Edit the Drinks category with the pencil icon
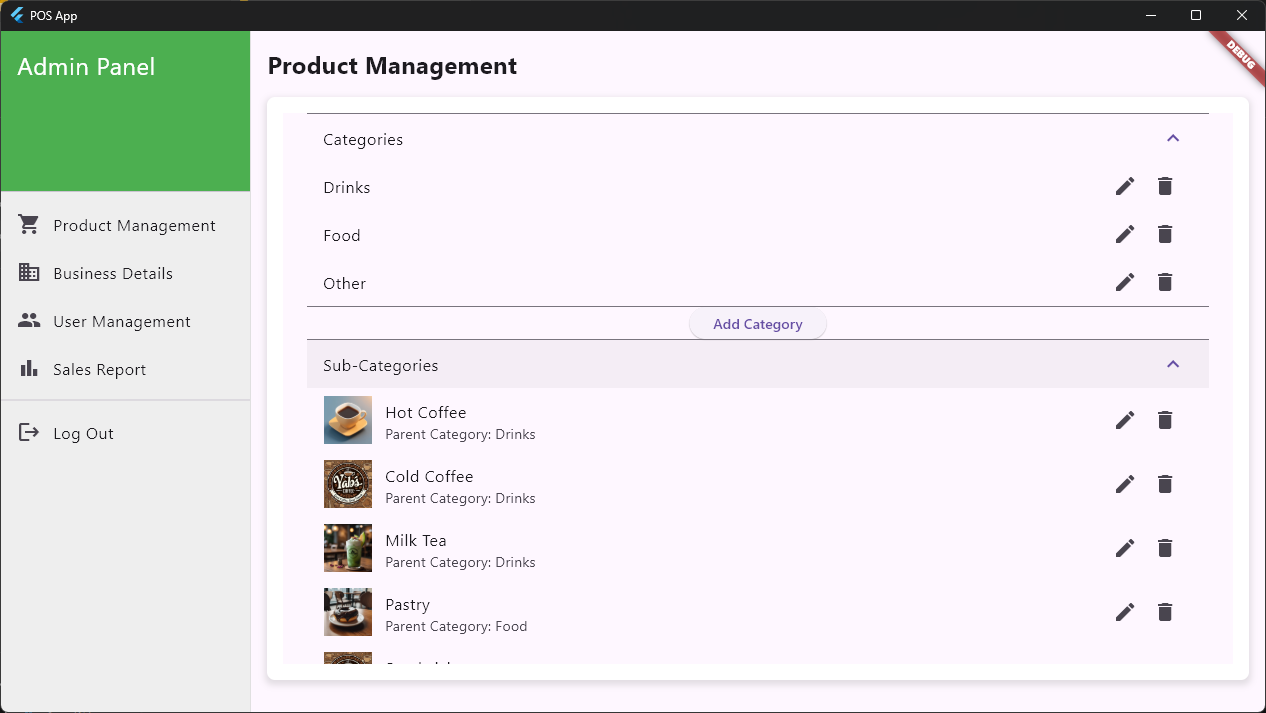 click(1125, 186)
